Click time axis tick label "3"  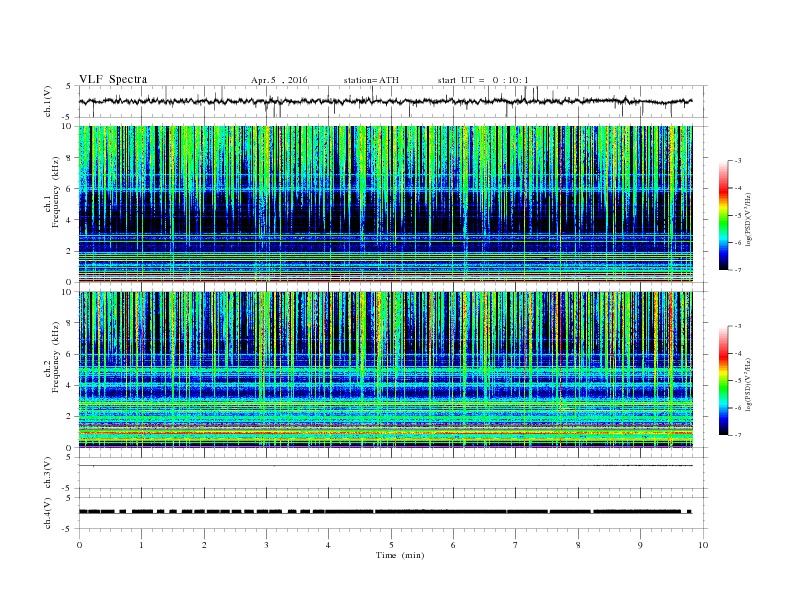(x=266, y=545)
